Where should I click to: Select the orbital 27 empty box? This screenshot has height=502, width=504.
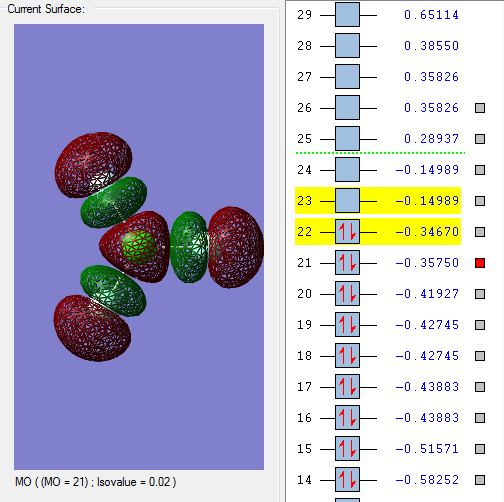coord(347,77)
